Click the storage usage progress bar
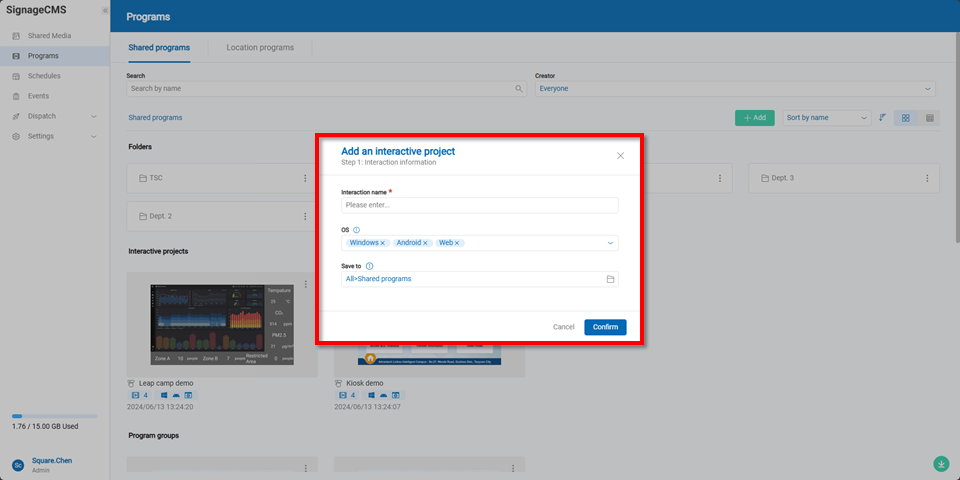Viewport: 960px width, 480px height. (x=55, y=416)
